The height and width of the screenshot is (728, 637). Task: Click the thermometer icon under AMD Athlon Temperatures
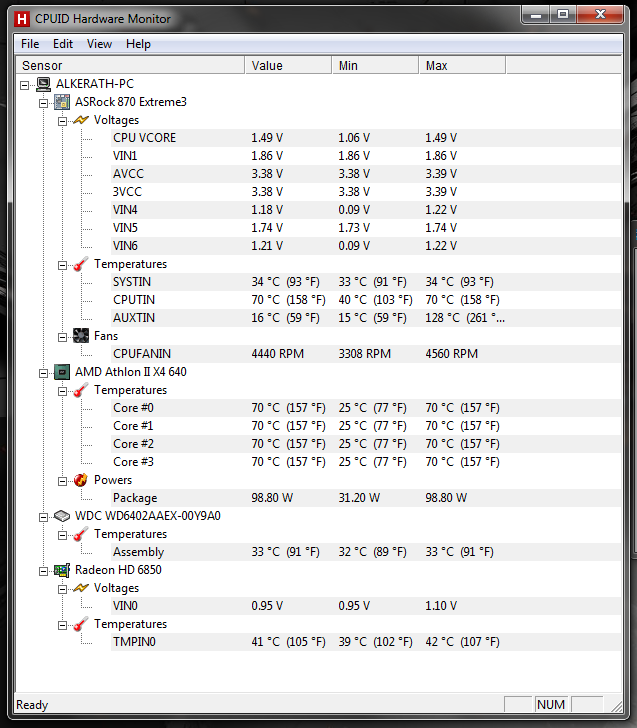coord(81,390)
